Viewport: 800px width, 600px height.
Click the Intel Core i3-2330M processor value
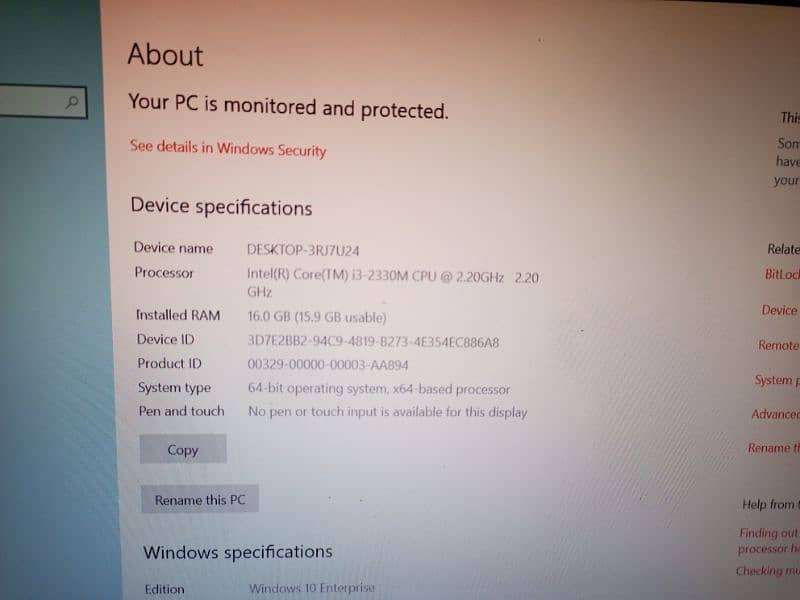click(x=392, y=283)
